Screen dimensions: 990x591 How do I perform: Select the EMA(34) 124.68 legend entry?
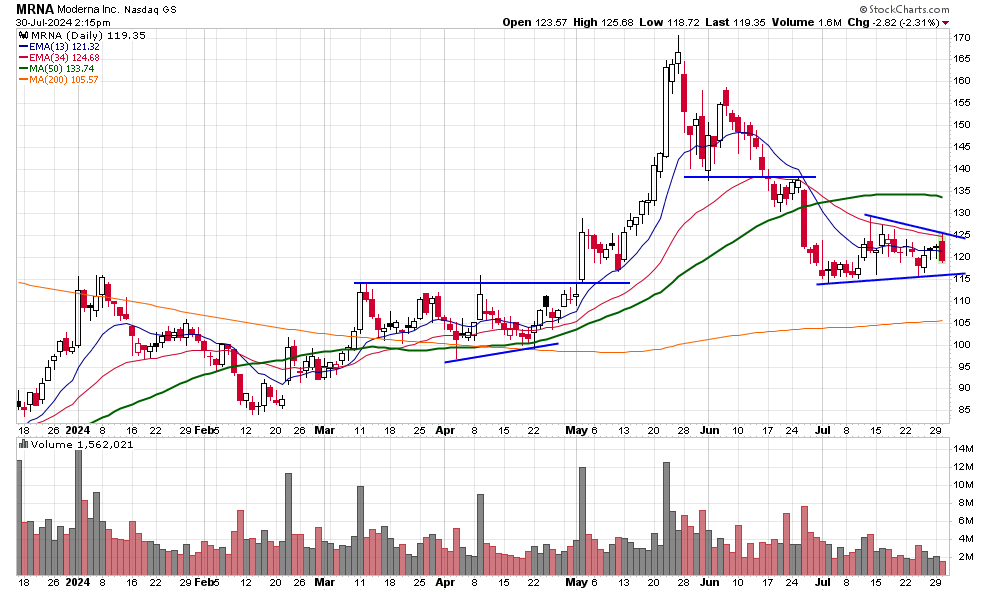[x=64, y=57]
